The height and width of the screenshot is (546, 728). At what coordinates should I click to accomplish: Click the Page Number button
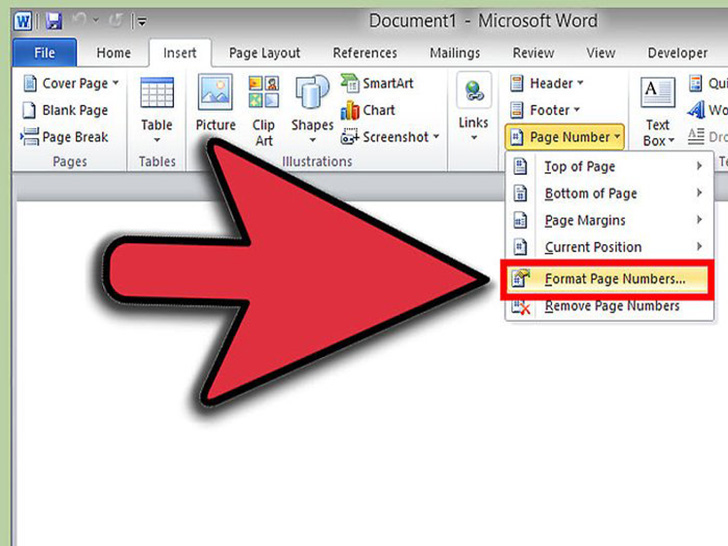click(x=565, y=137)
